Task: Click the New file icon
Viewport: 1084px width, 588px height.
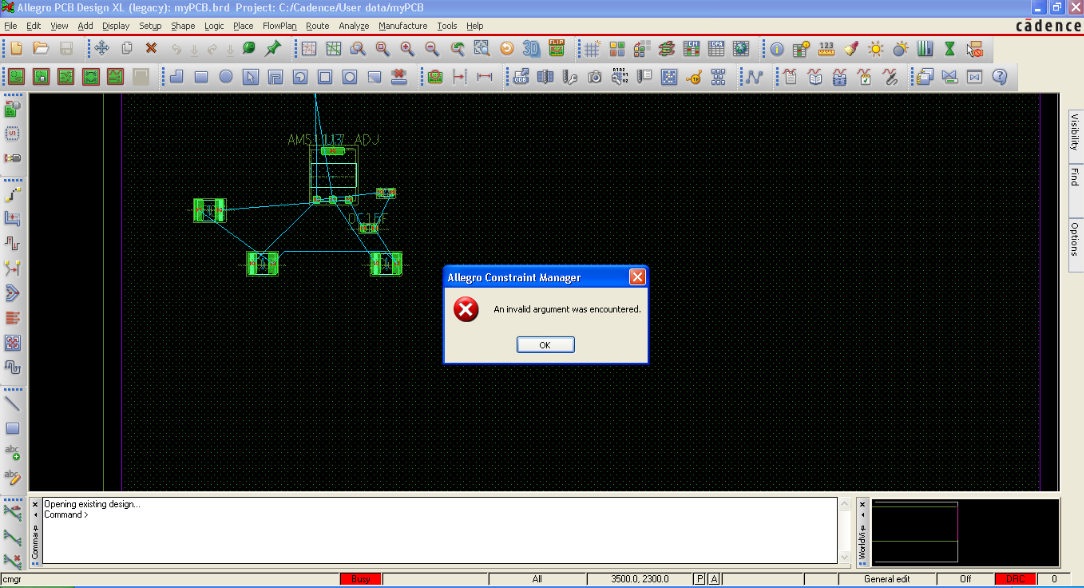Action: [16, 48]
